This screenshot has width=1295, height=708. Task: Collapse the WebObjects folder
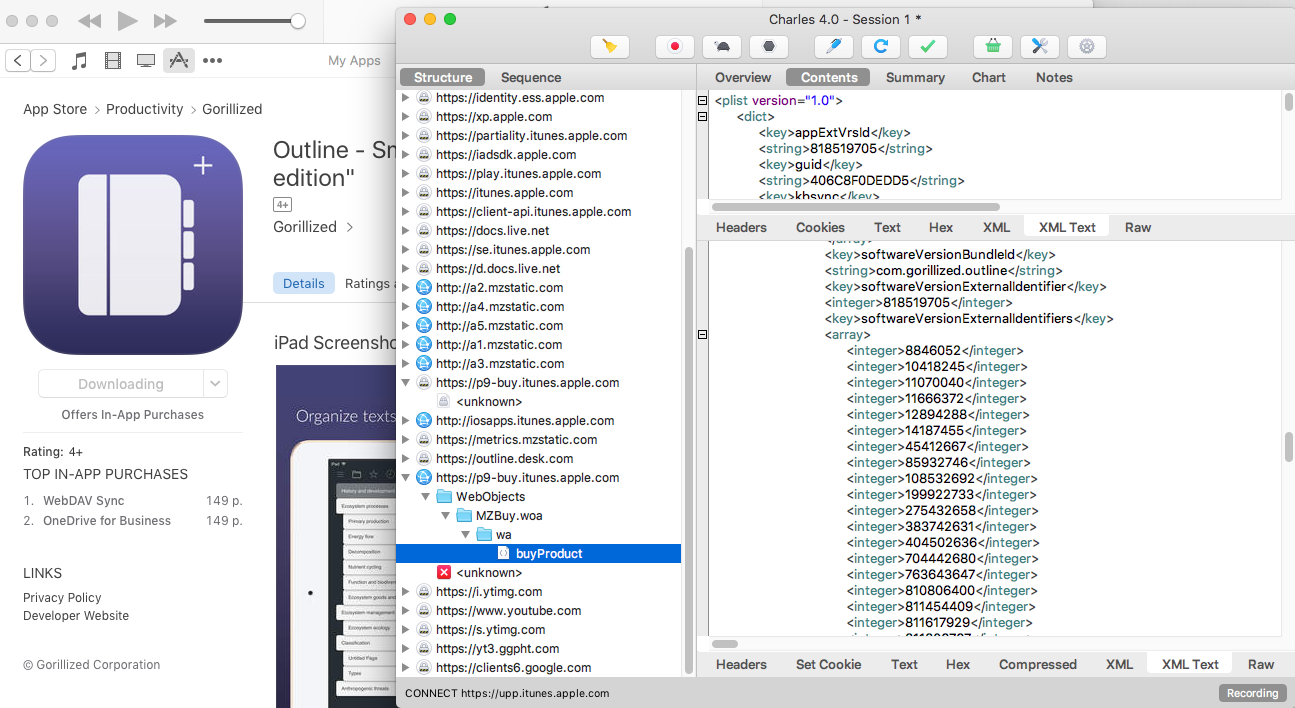[x=425, y=497]
